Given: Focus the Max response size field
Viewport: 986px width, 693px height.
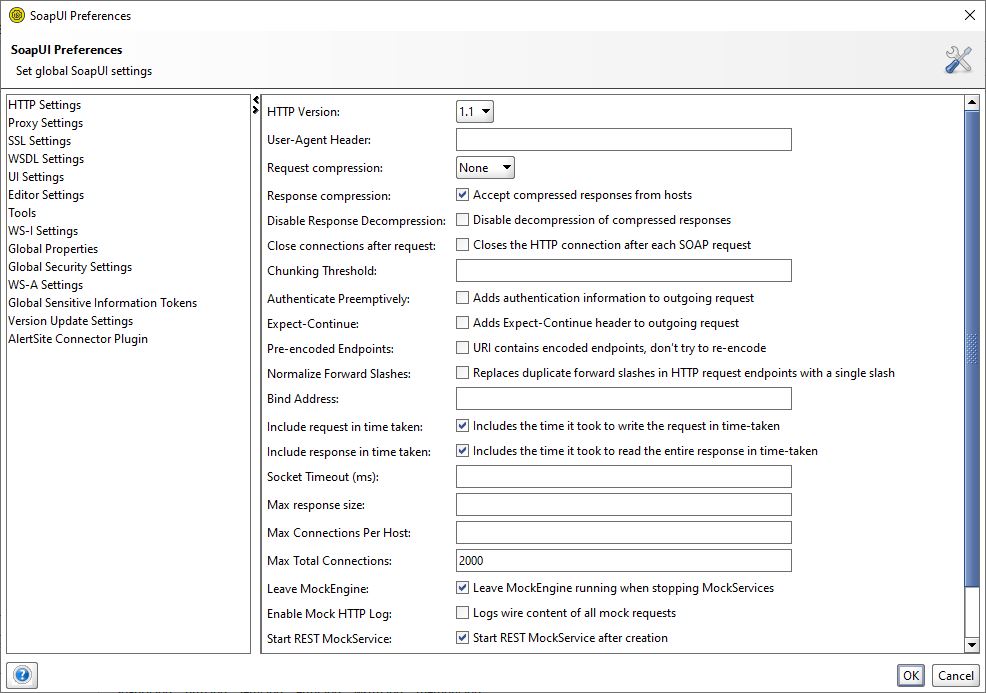Looking at the screenshot, I should (624, 505).
